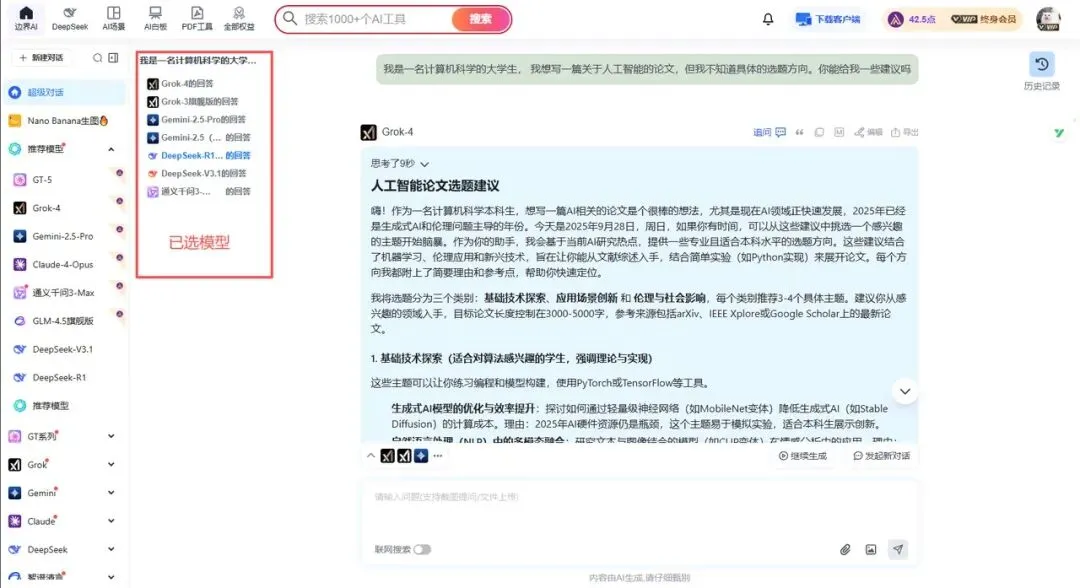Screen dimensions: 1080x588
Task: Click the paperclip attach file icon
Action: 845,549
